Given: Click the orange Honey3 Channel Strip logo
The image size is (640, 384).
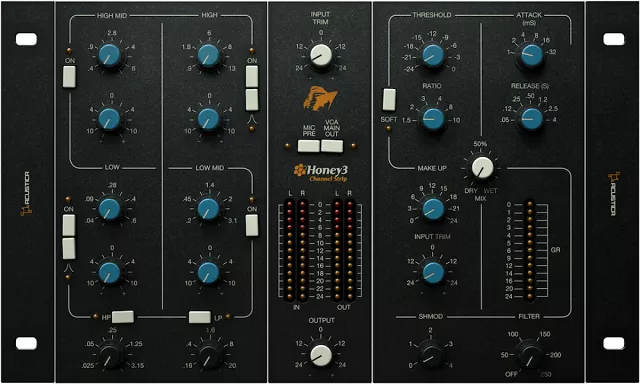Looking at the screenshot, I should click(x=320, y=173).
